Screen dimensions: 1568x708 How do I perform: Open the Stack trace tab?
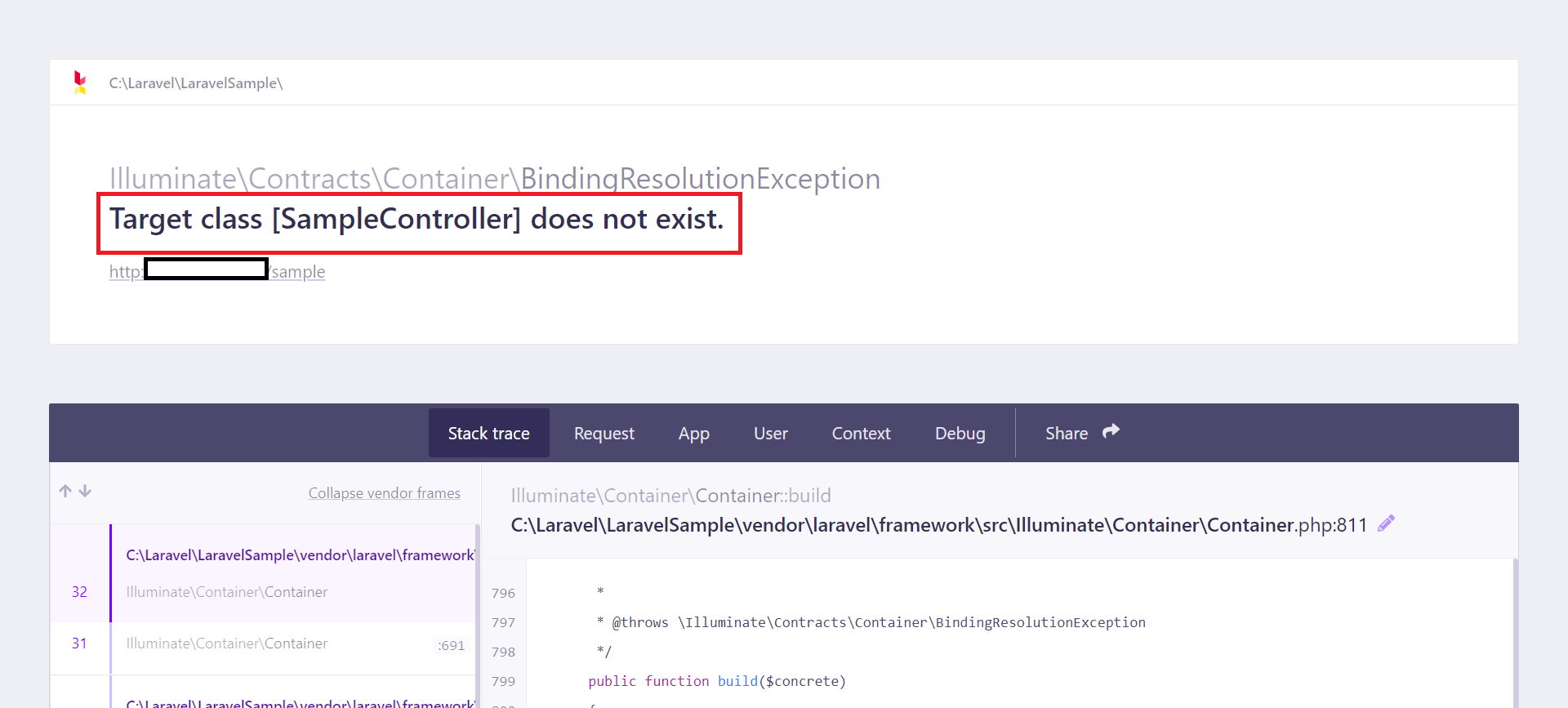488,433
